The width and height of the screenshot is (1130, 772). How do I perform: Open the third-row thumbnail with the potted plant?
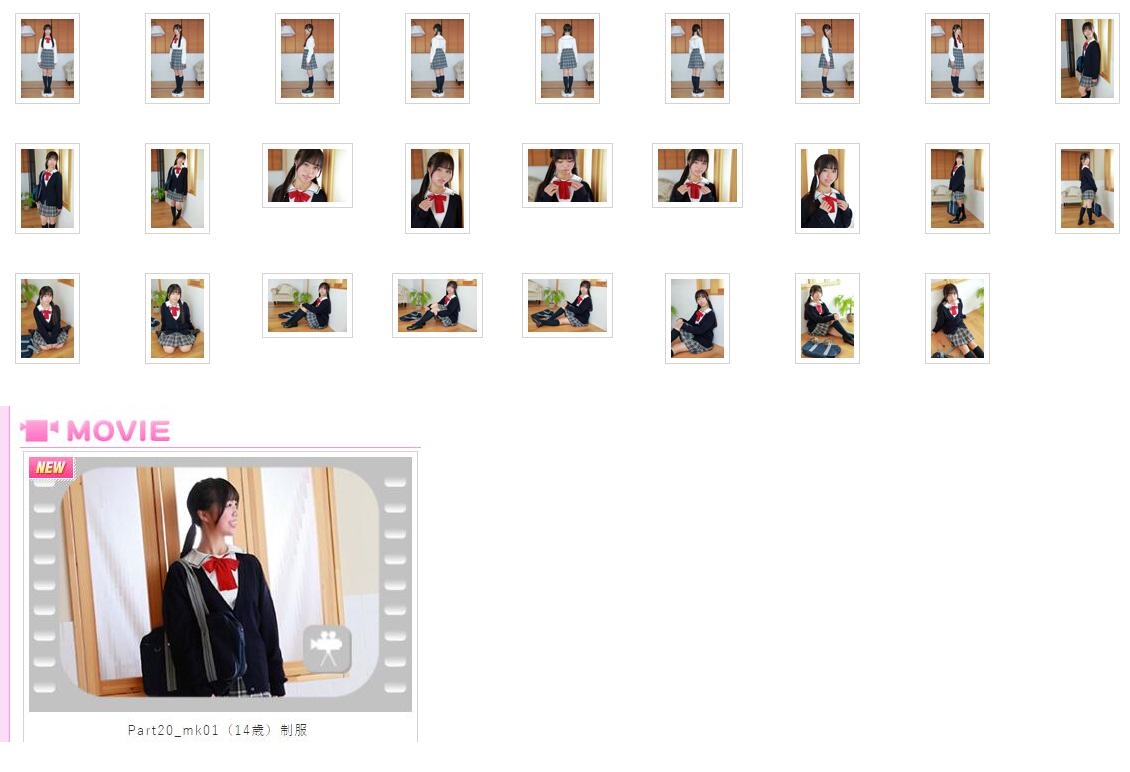pos(827,318)
